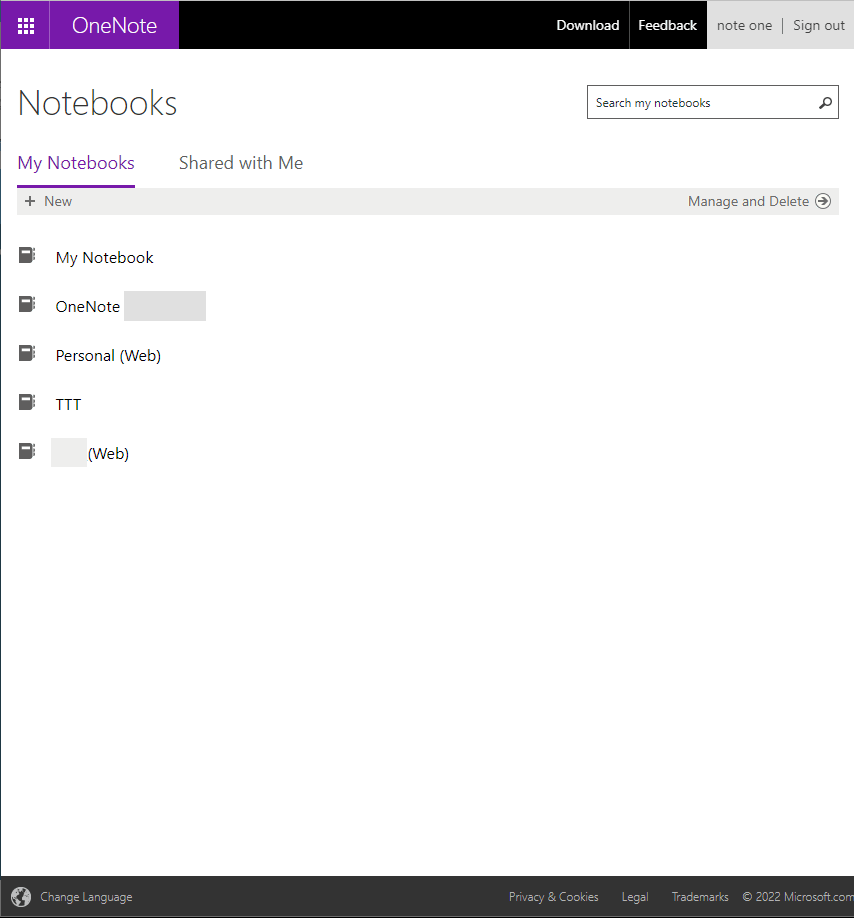Select the My Notebooks tab
Image resolution: width=854 pixels, height=918 pixels.
pyautogui.click(x=76, y=163)
